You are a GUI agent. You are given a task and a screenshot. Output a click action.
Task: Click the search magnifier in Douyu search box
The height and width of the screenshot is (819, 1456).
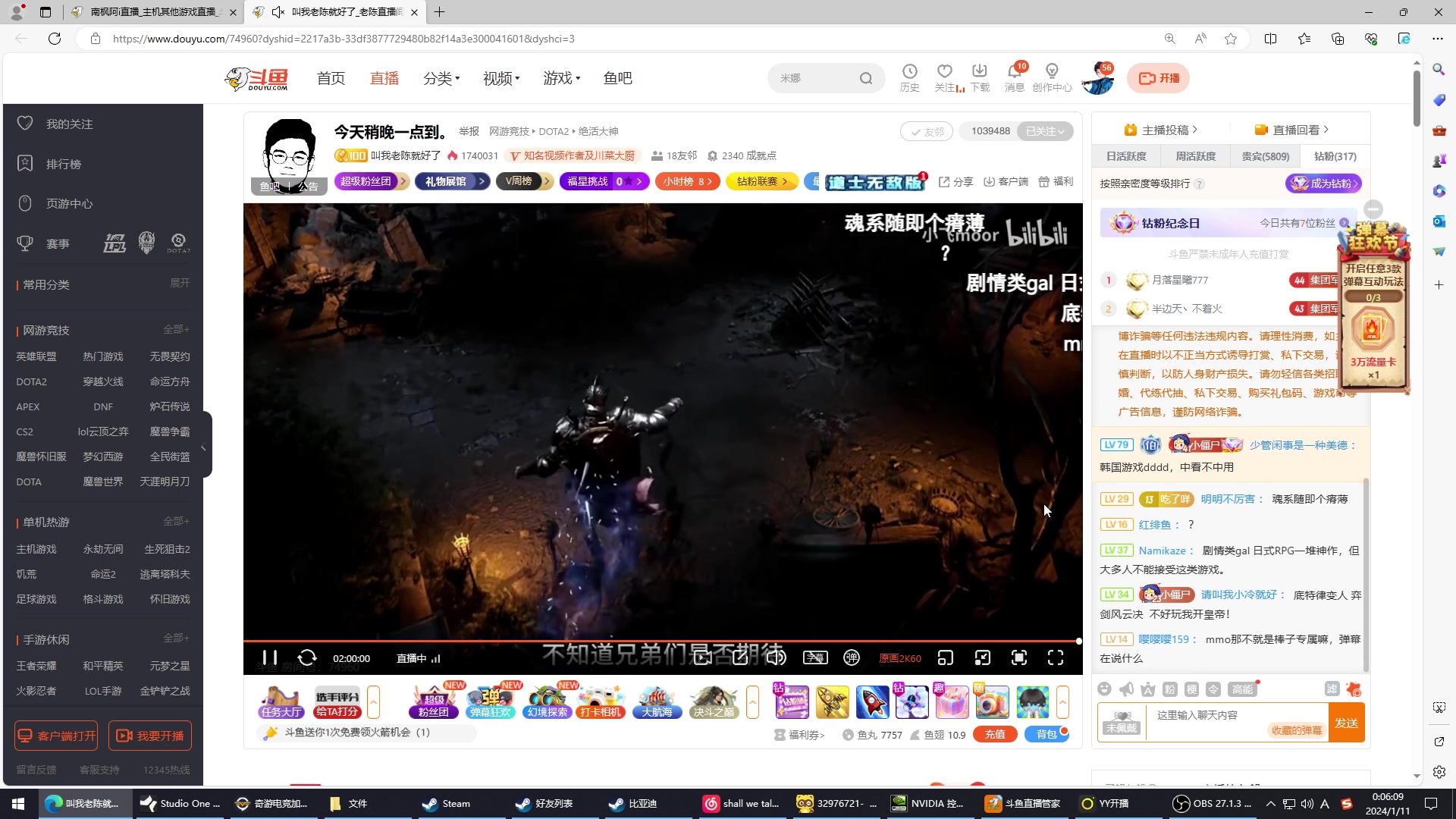[865, 78]
